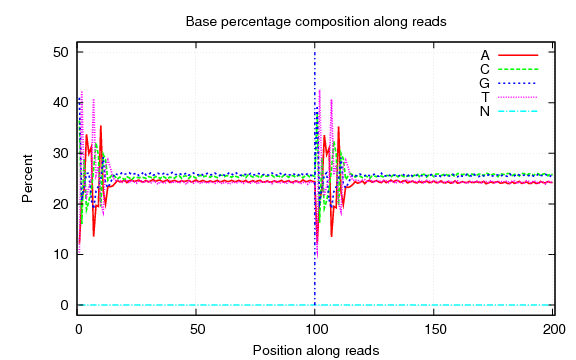Click the y-axis tick label 30
Viewport: 576px width, 360px height.
(61, 153)
